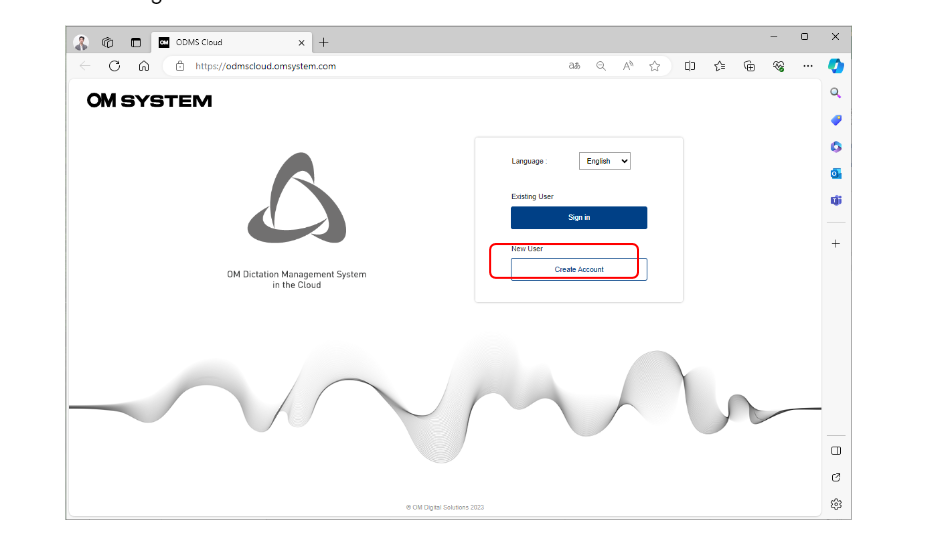Screen dimensions: 931x542
Task: Click the Copilot icon in Edge
Action: (836, 66)
